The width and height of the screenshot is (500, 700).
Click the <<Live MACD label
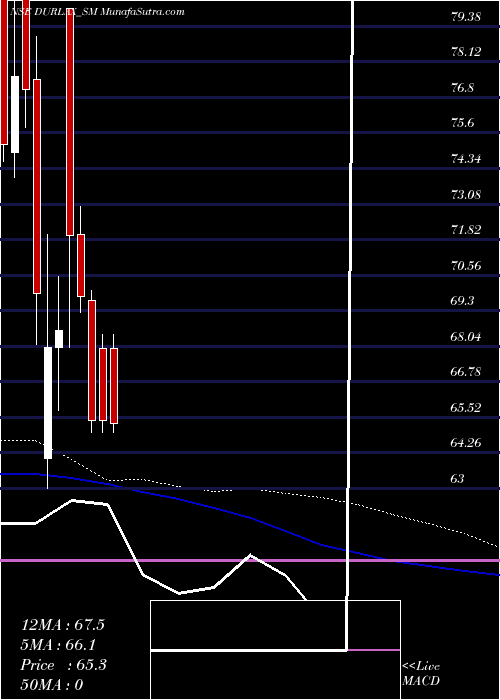point(421,674)
